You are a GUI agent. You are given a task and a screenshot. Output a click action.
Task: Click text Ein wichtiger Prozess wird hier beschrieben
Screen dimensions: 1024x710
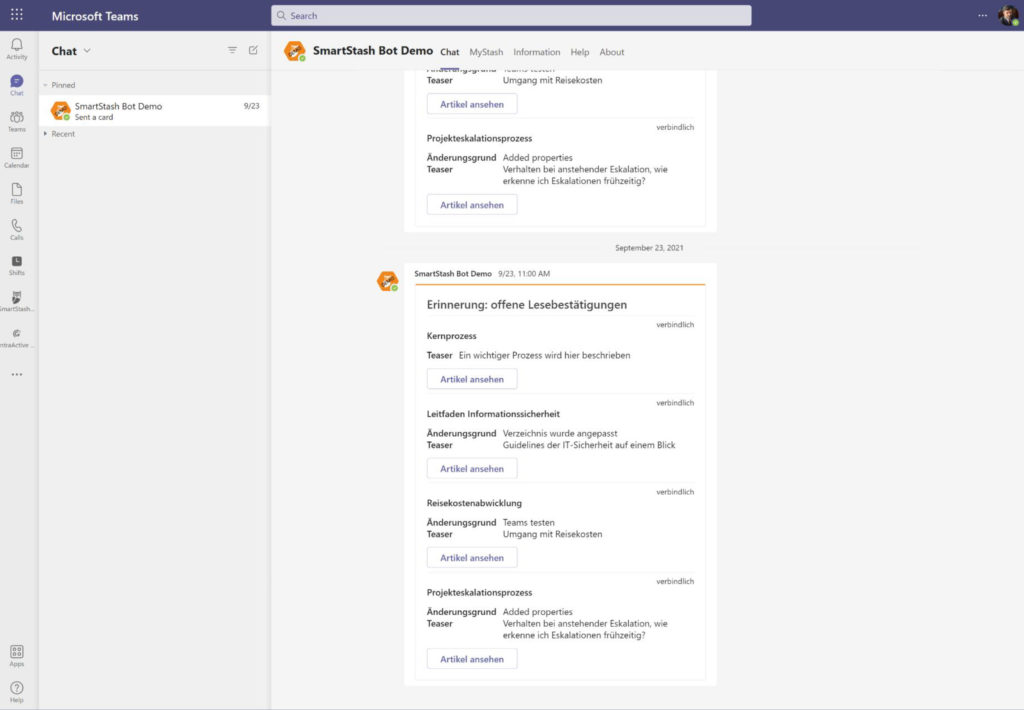click(544, 355)
